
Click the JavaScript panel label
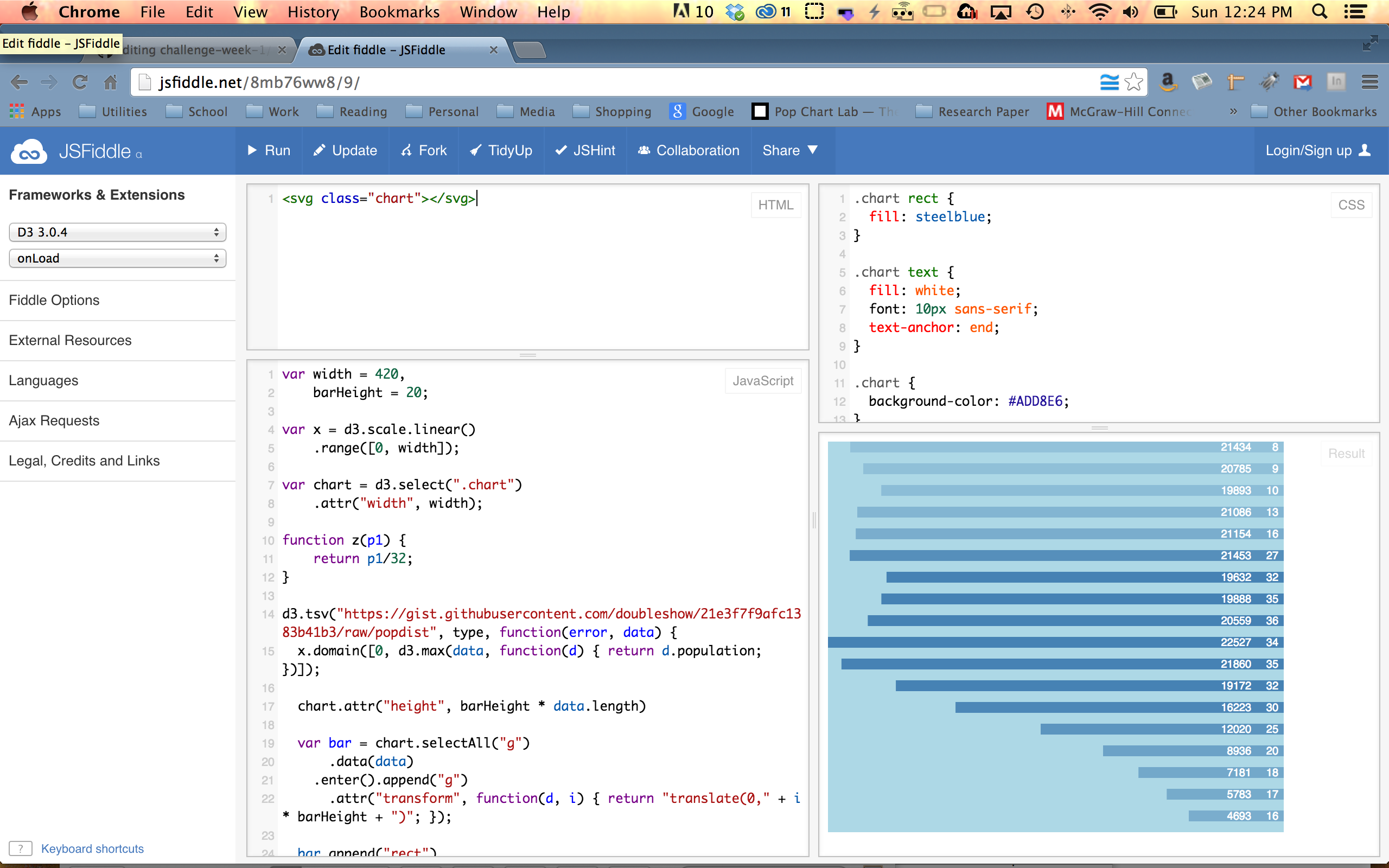click(763, 381)
